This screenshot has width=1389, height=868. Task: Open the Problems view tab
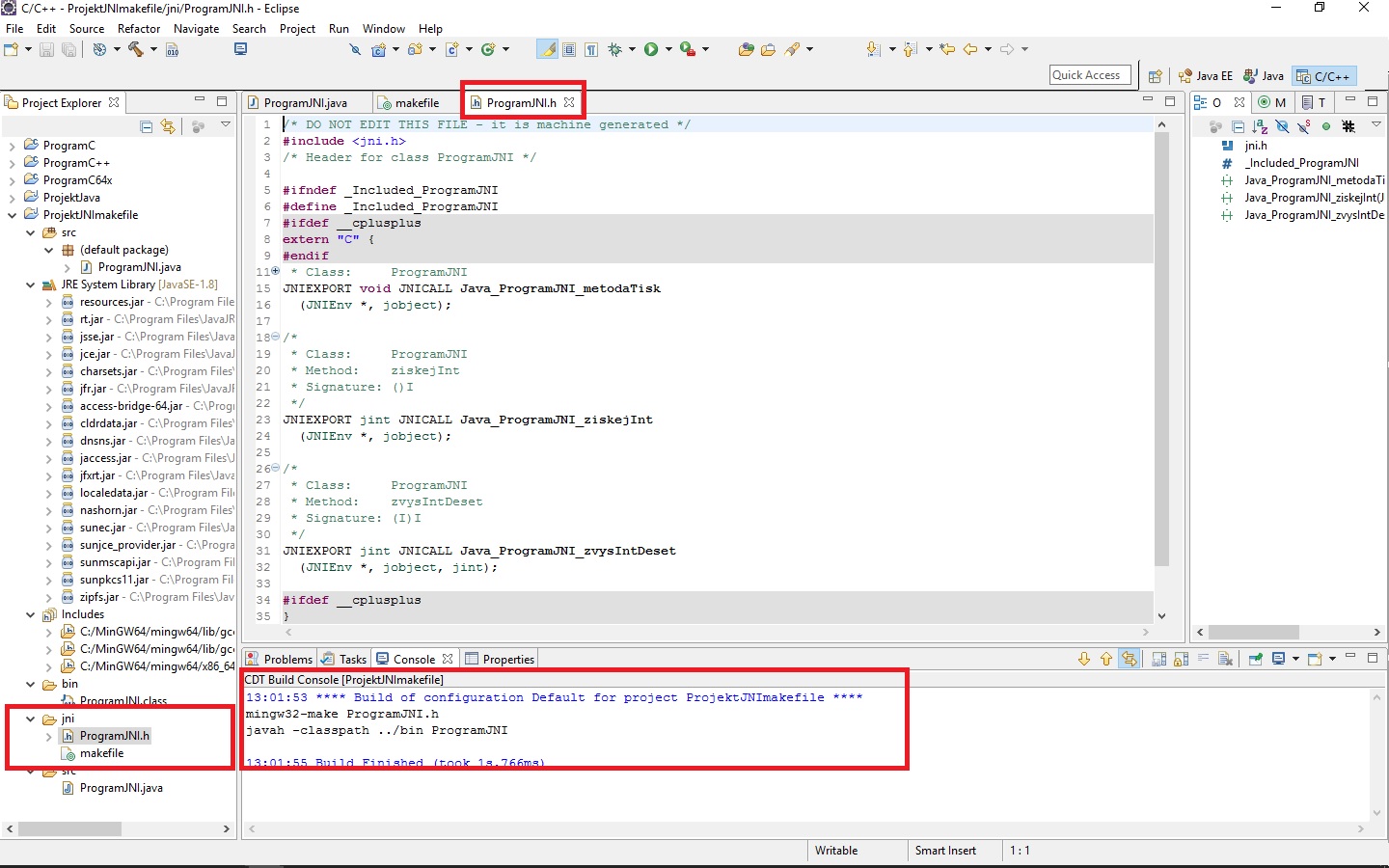pos(286,659)
